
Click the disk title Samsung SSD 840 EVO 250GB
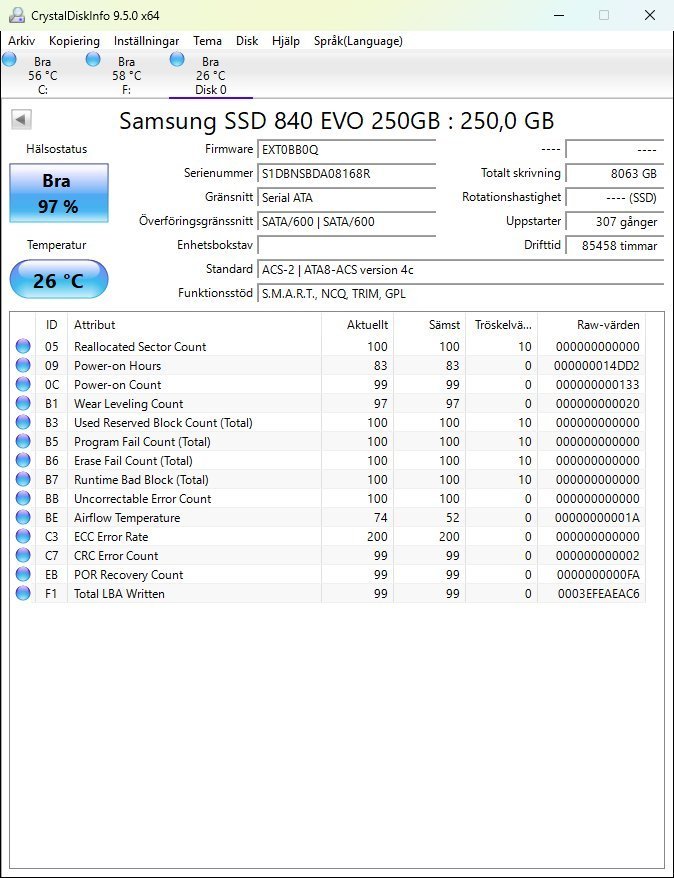click(336, 121)
